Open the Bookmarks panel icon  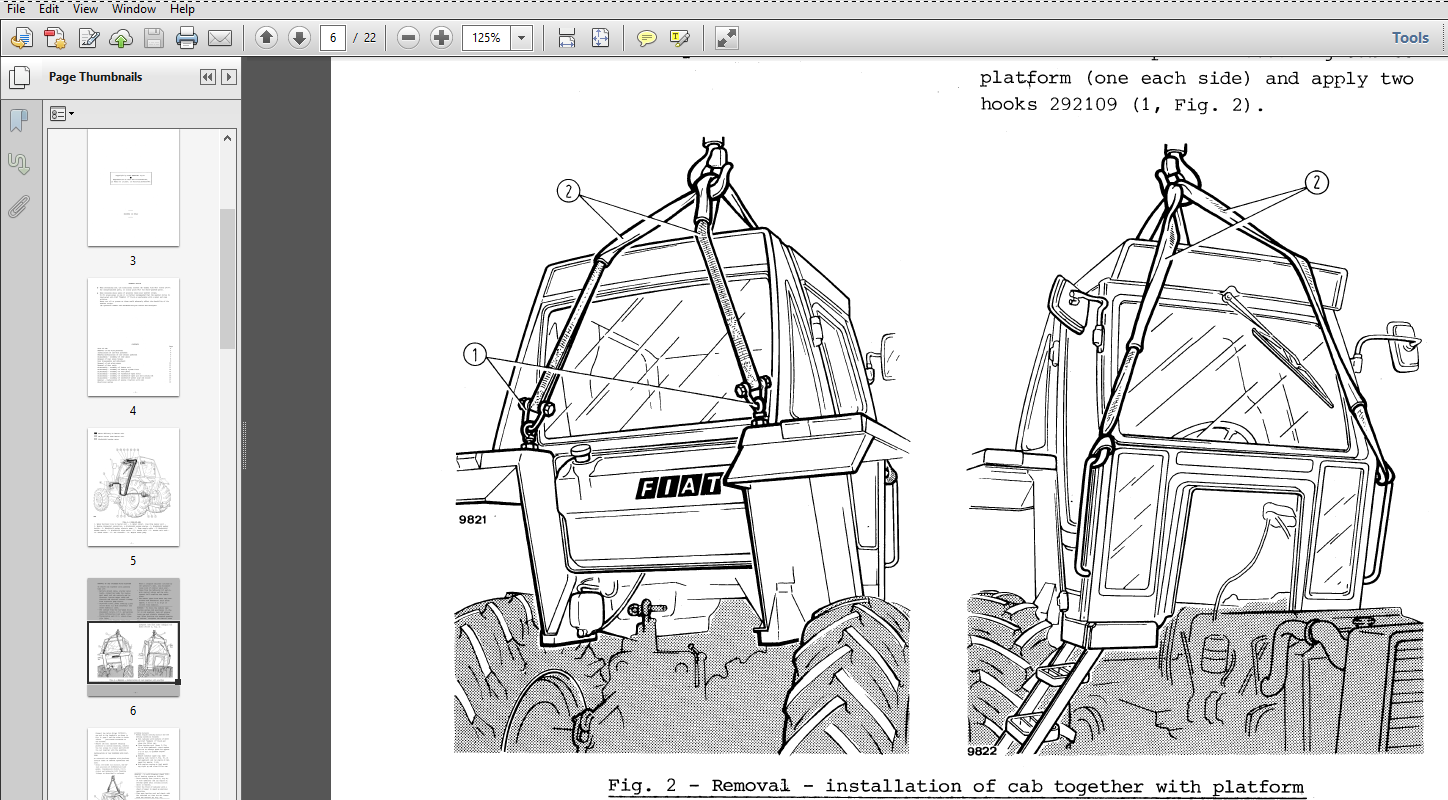tap(19, 121)
